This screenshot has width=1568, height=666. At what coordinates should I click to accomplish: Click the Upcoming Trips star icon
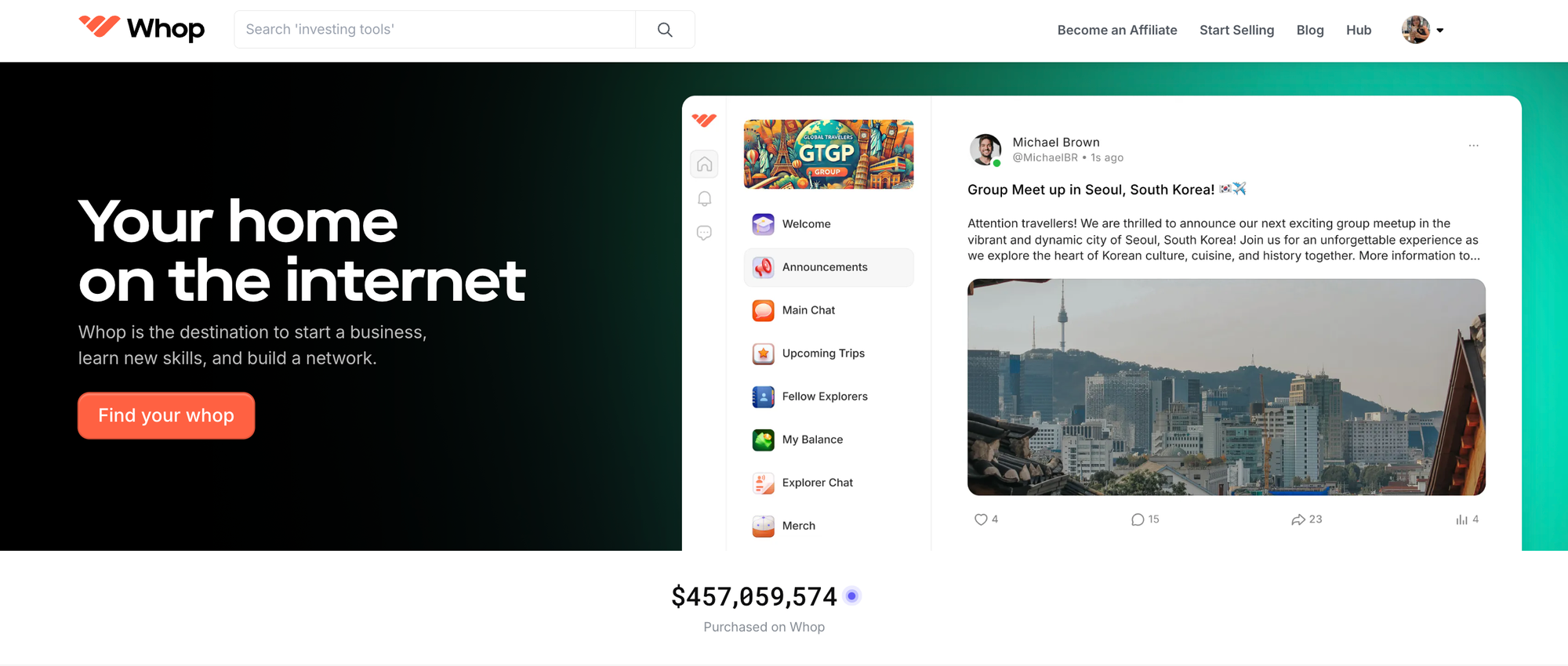pyautogui.click(x=764, y=353)
